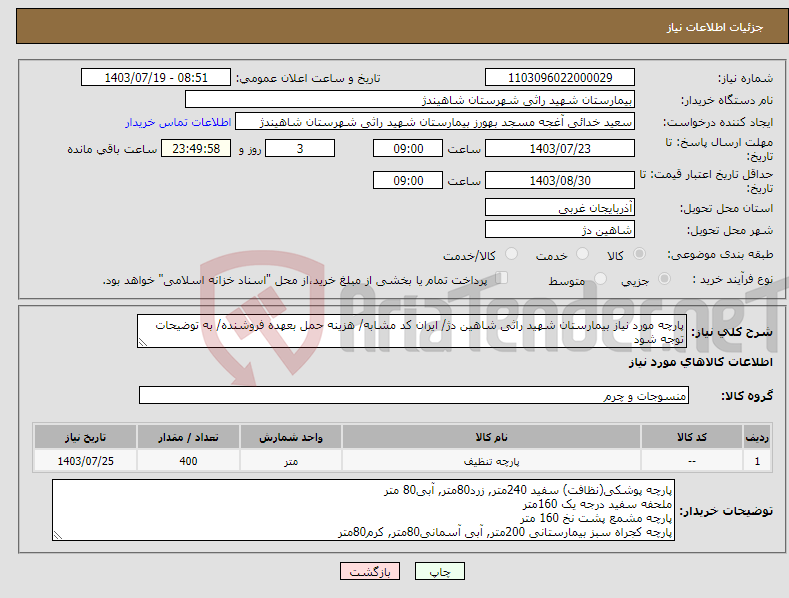Click the resize handle of the description textarea
This screenshot has width=789, height=598.
(x=143, y=342)
